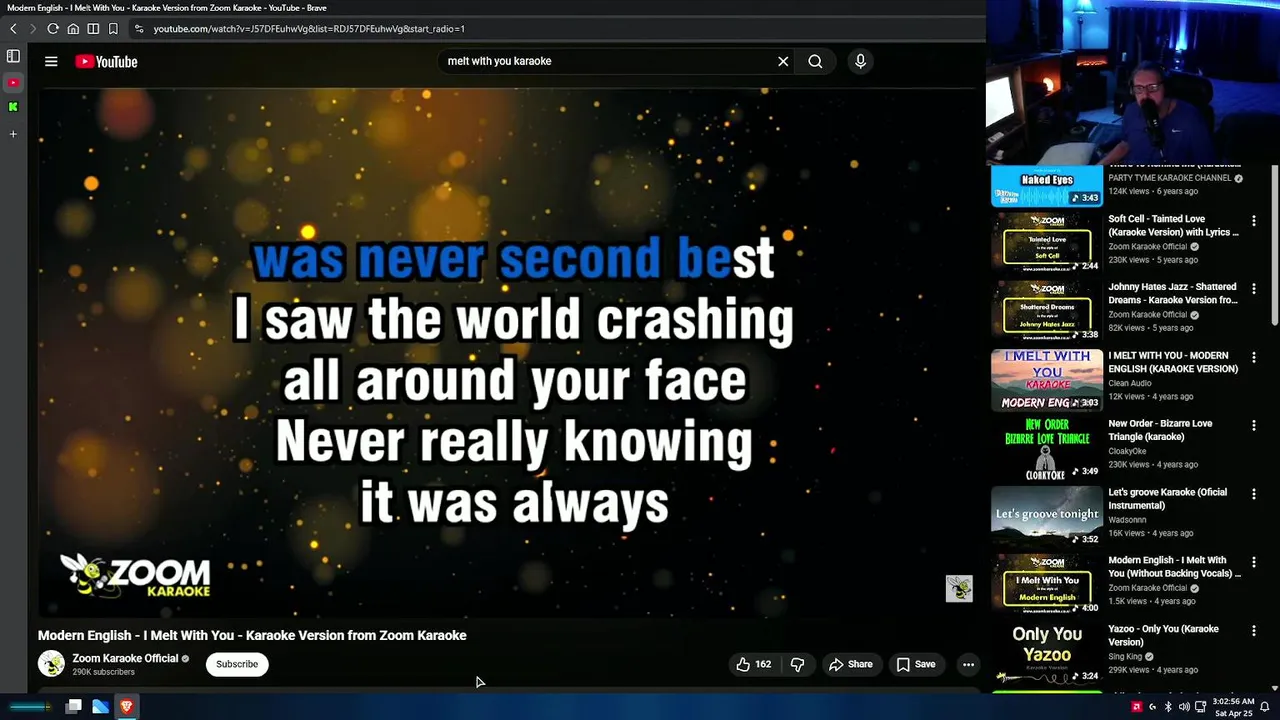Open YouTube hamburger guide menu
Viewport: 1280px width, 720px height.
(51, 61)
